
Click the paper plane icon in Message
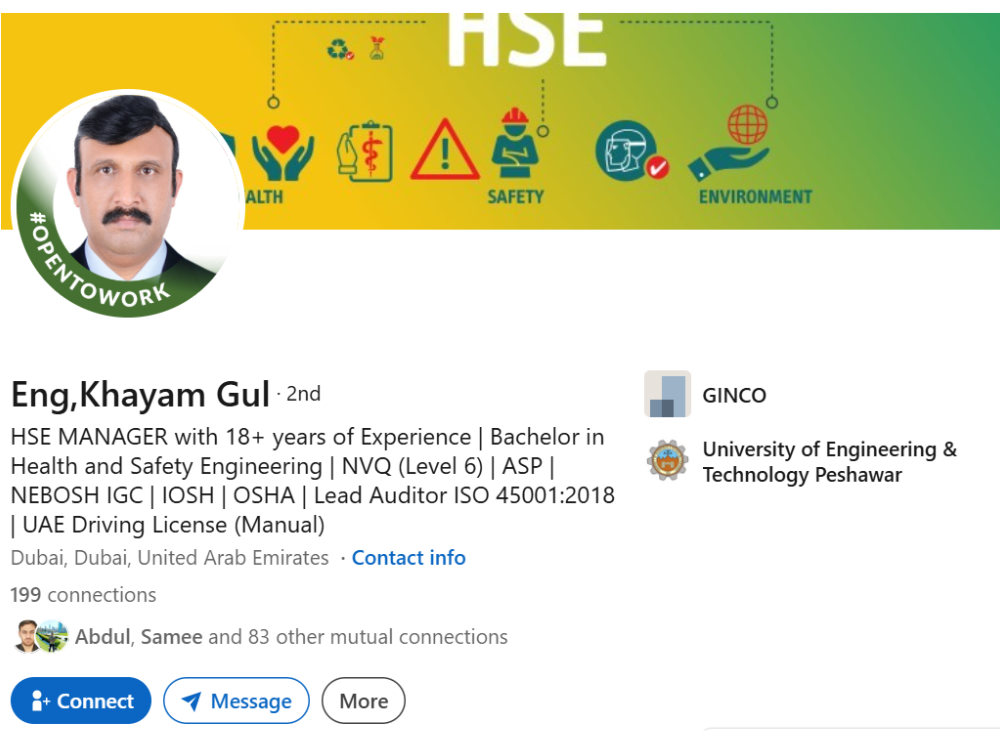click(x=191, y=701)
